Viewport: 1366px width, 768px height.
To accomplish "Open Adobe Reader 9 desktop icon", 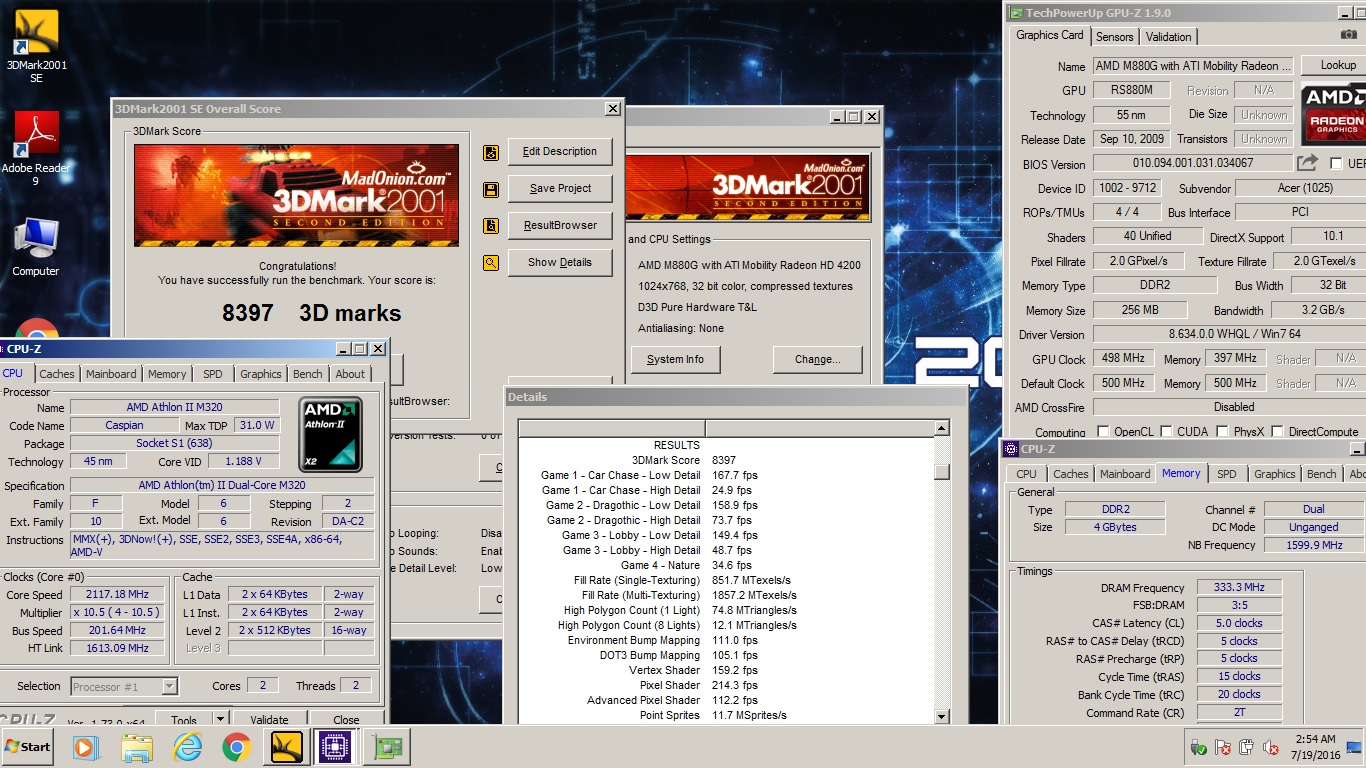I will (x=36, y=148).
